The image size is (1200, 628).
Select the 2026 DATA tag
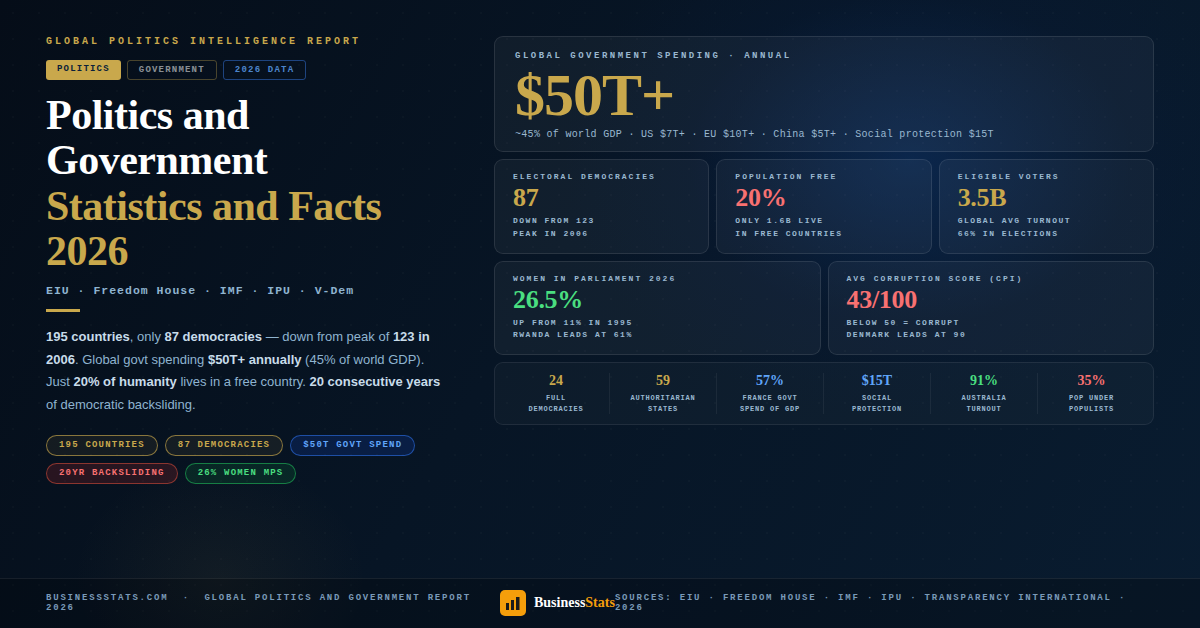point(264,69)
